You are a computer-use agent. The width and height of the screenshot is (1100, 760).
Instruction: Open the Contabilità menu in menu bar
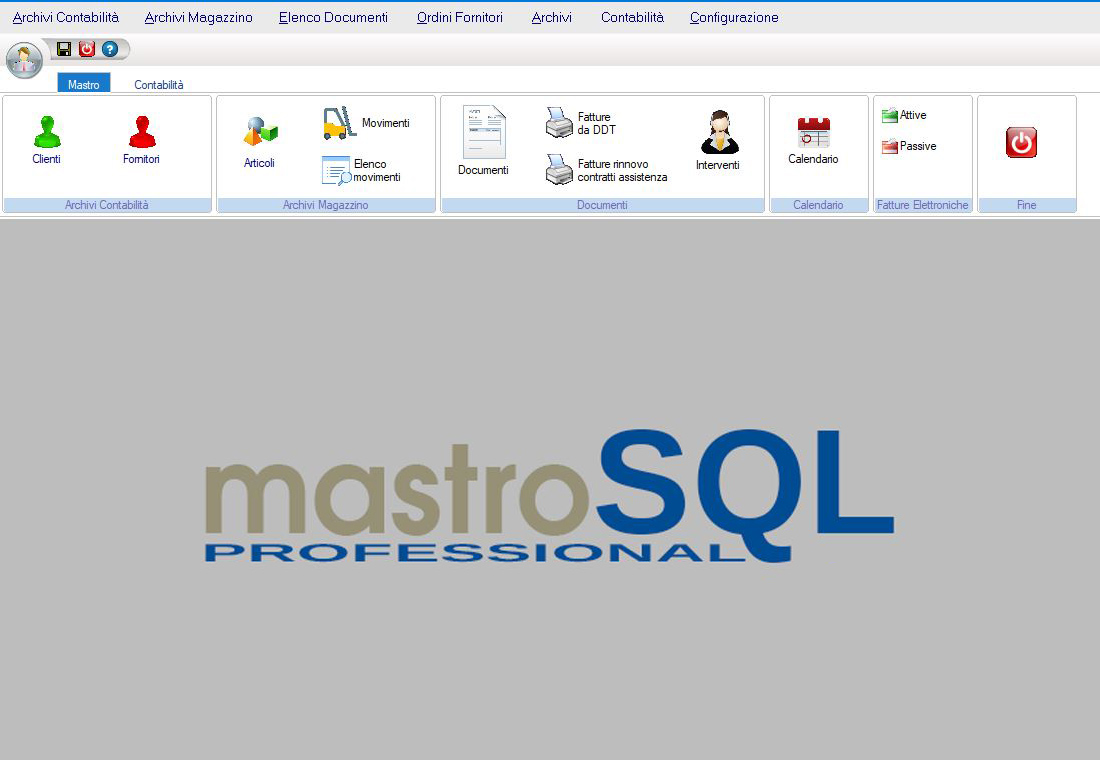(632, 18)
